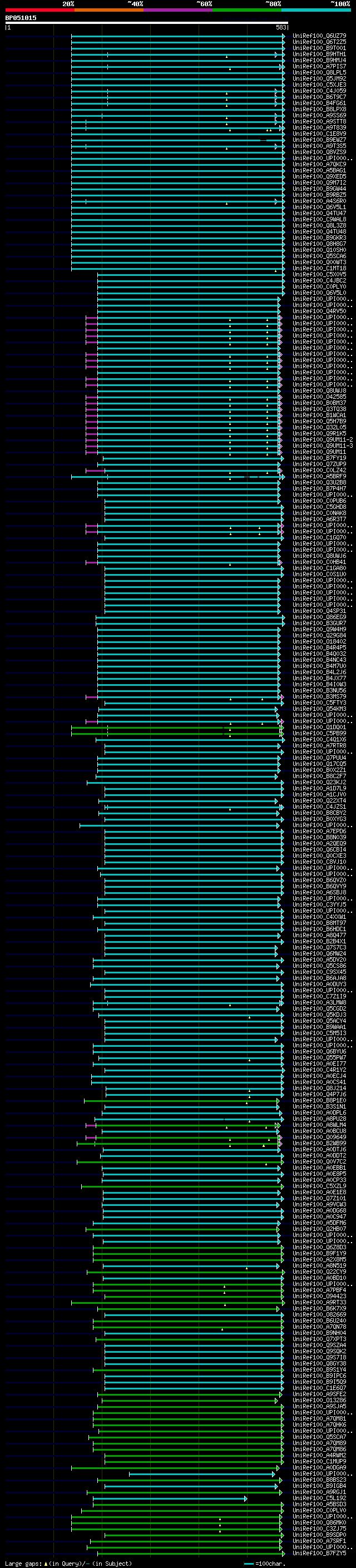Click the UniRef100_Q8VZS9 label

point(319,152)
